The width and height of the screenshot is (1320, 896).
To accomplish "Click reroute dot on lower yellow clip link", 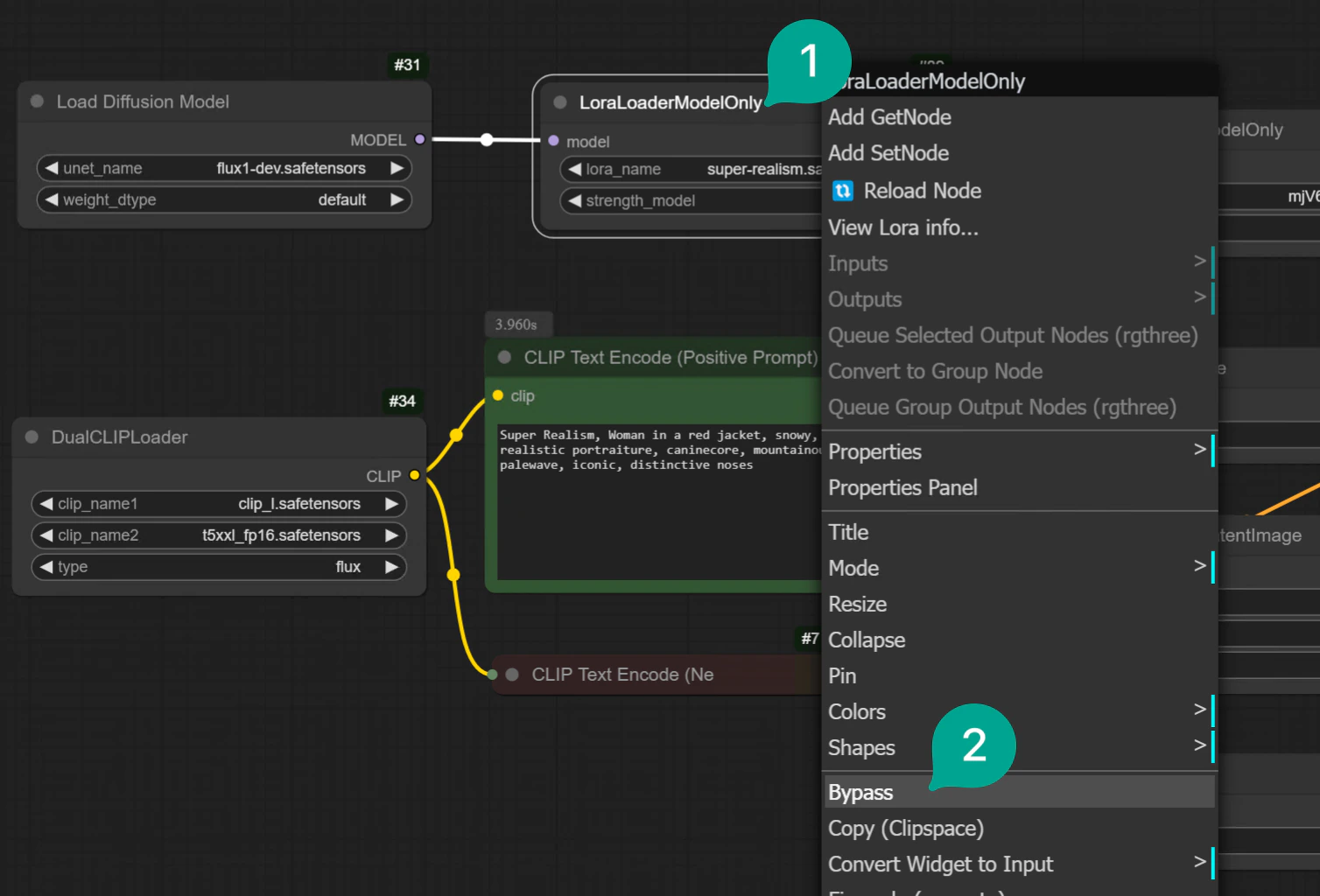I will click(453, 575).
